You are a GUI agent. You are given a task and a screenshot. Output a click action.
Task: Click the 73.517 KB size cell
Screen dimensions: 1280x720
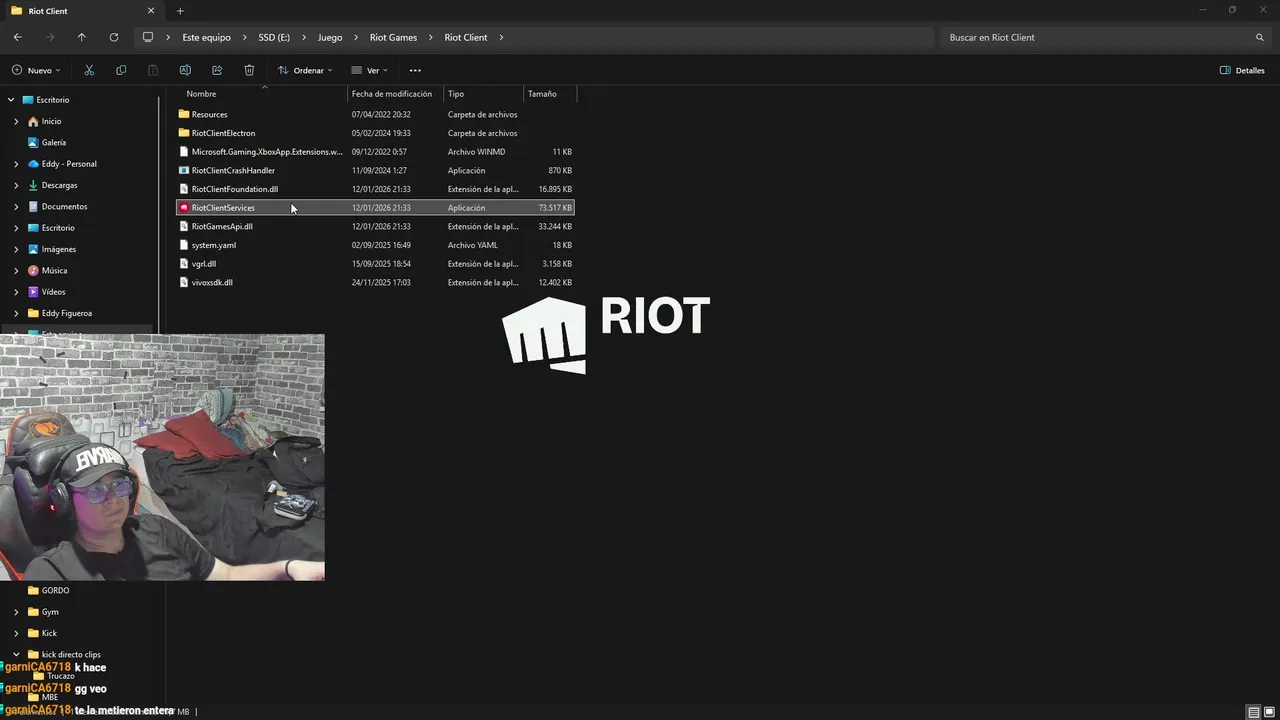555,208
